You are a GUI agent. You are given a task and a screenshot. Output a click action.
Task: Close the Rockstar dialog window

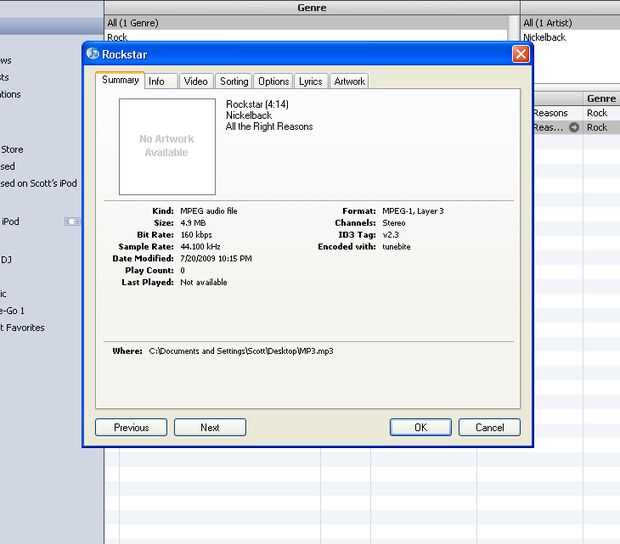[x=521, y=54]
